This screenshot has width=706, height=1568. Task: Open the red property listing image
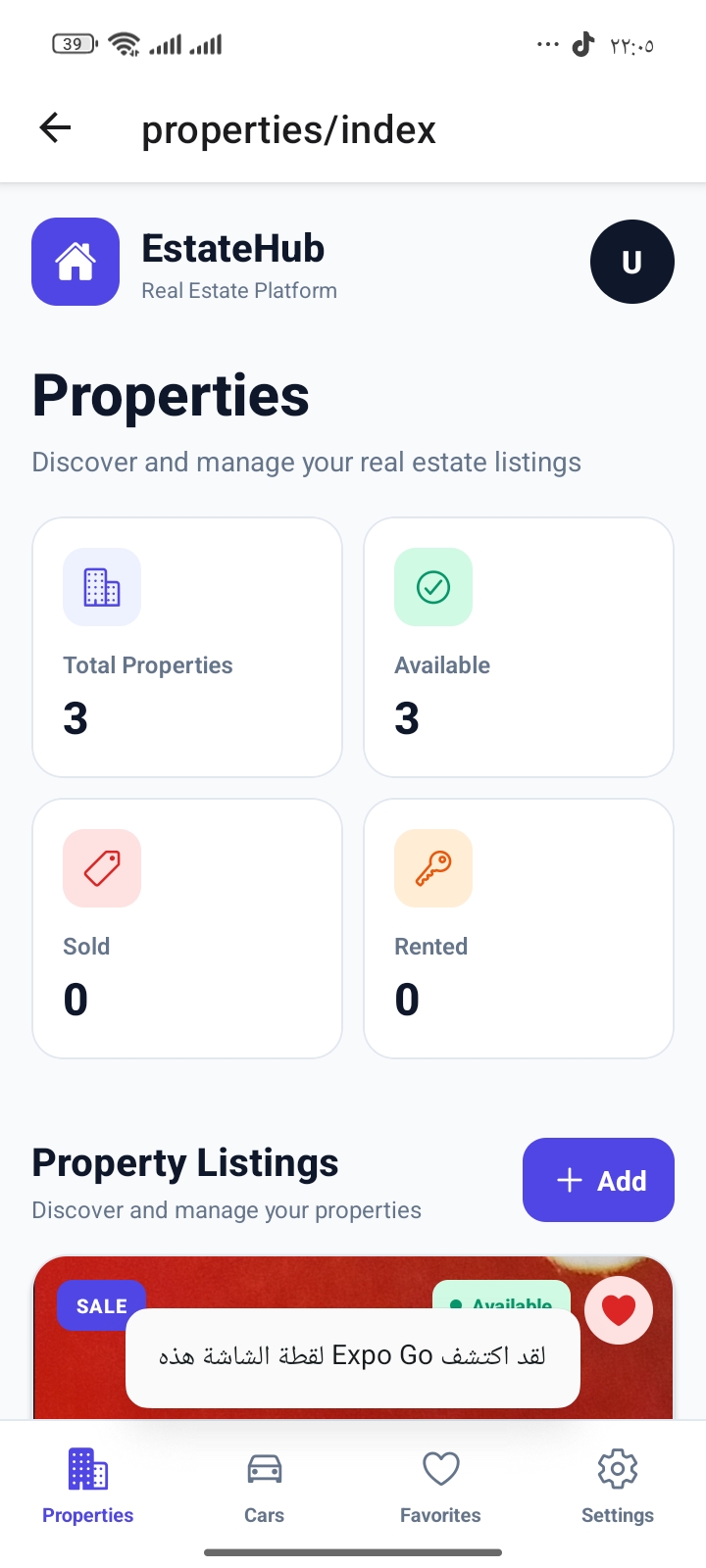353,1338
